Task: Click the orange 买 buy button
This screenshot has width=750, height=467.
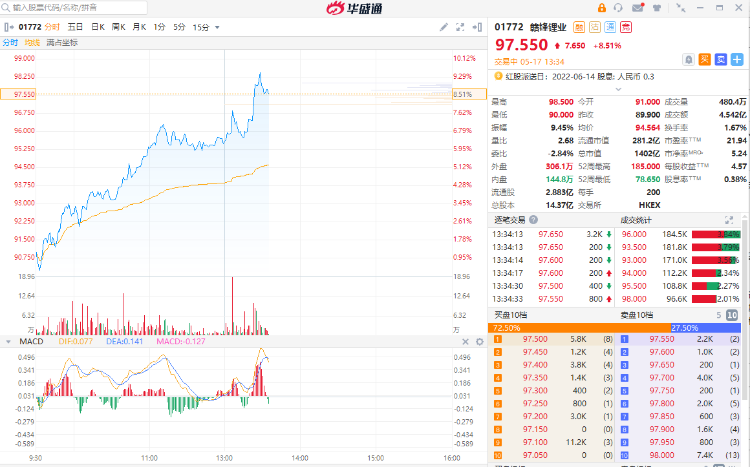Action: 704,59
